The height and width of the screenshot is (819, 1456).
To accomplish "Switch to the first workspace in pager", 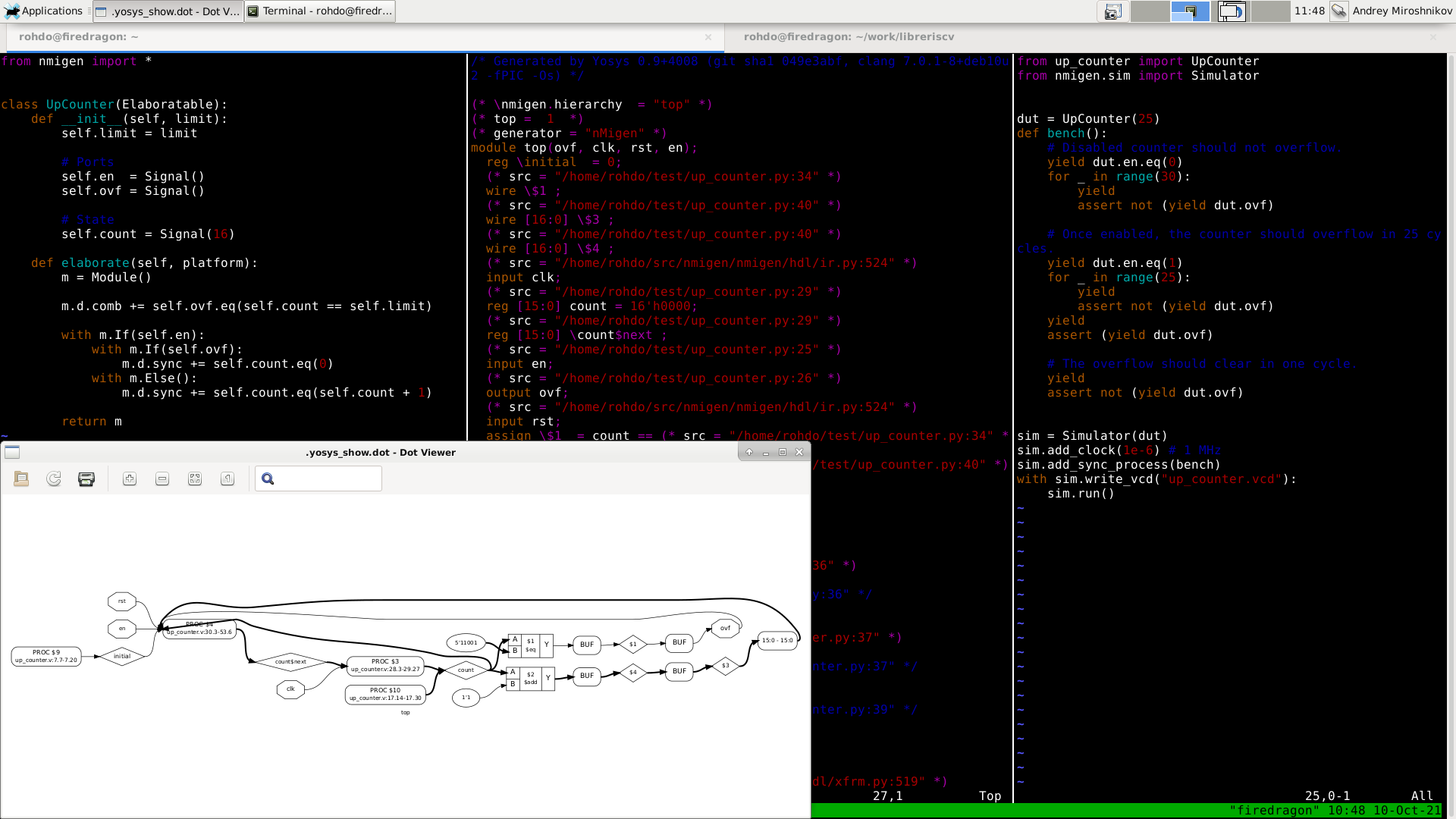I will pos(1150,11).
